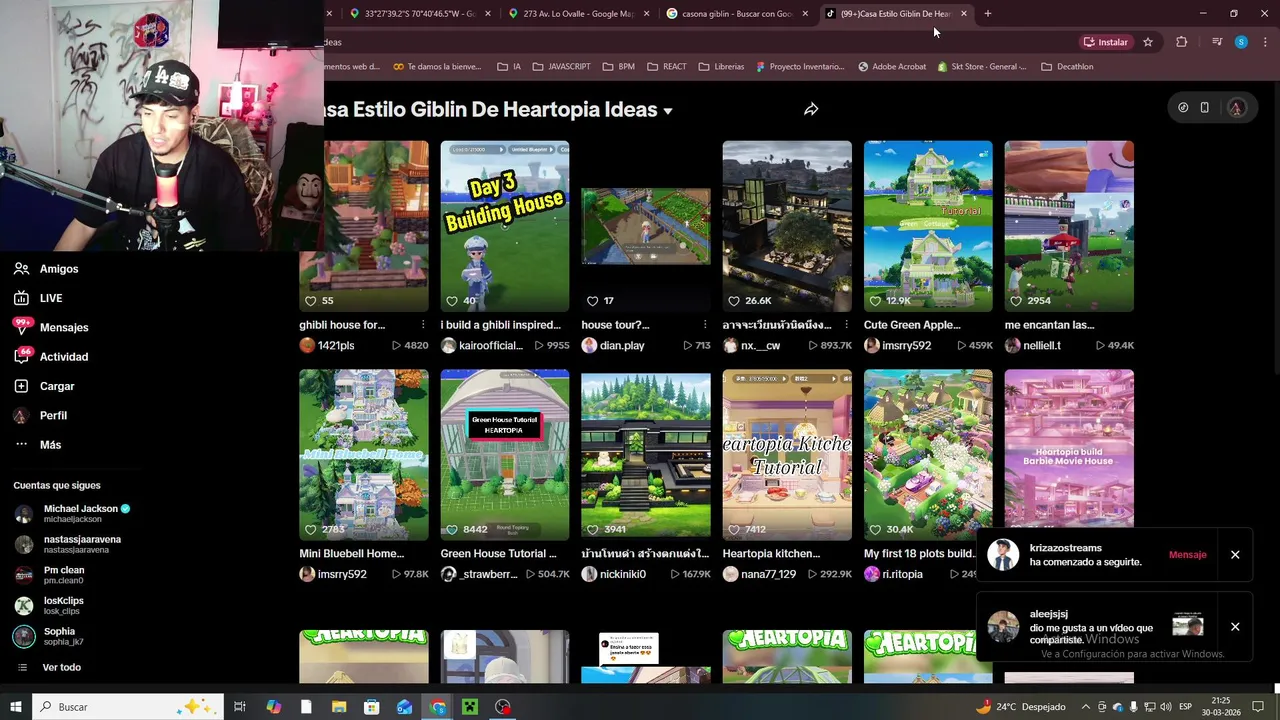Close the casona giblin search tab
Viewport: 1280px width, 720px height.
[x=805, y=14]
